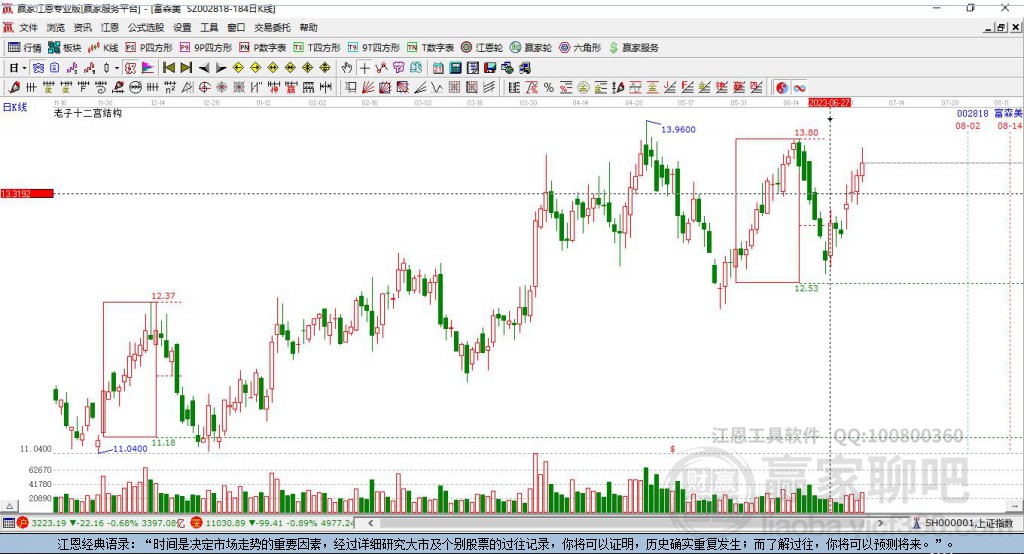Image resolution: width=1024 pixels, height=554 pixels.
Task: Select the red target circle tool
Action: click(x=204, y=88)
